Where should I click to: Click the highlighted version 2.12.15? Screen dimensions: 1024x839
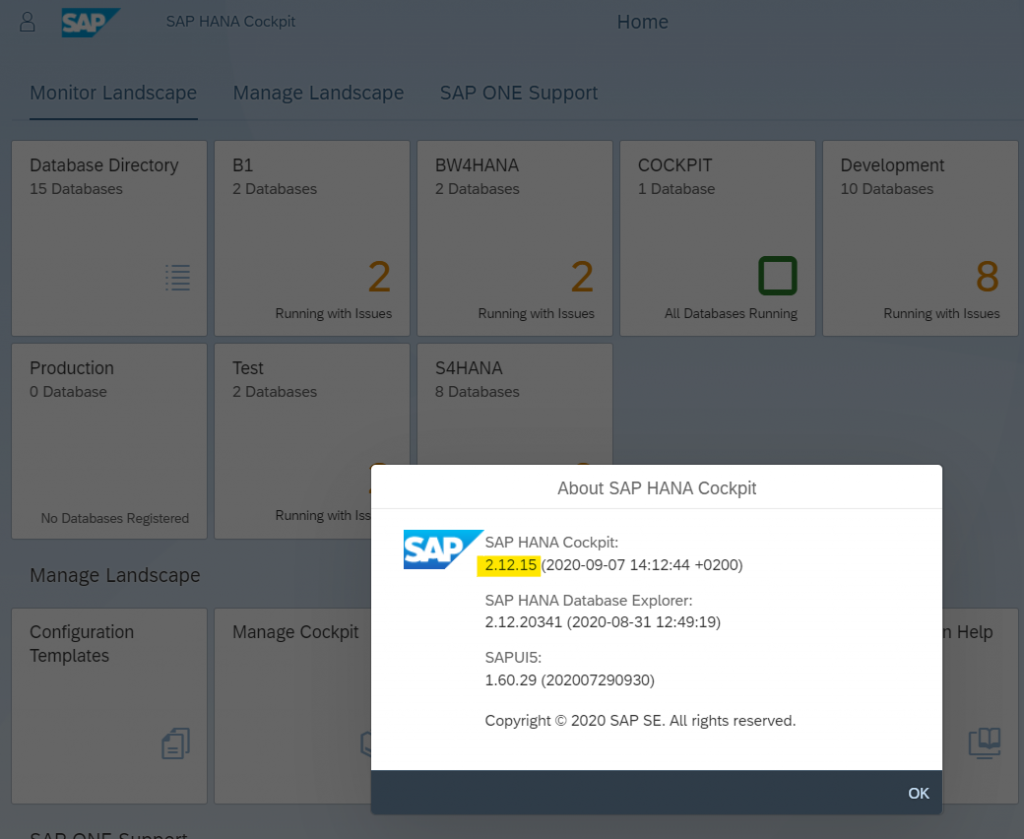pyautogui.click(x=510, y=565)
